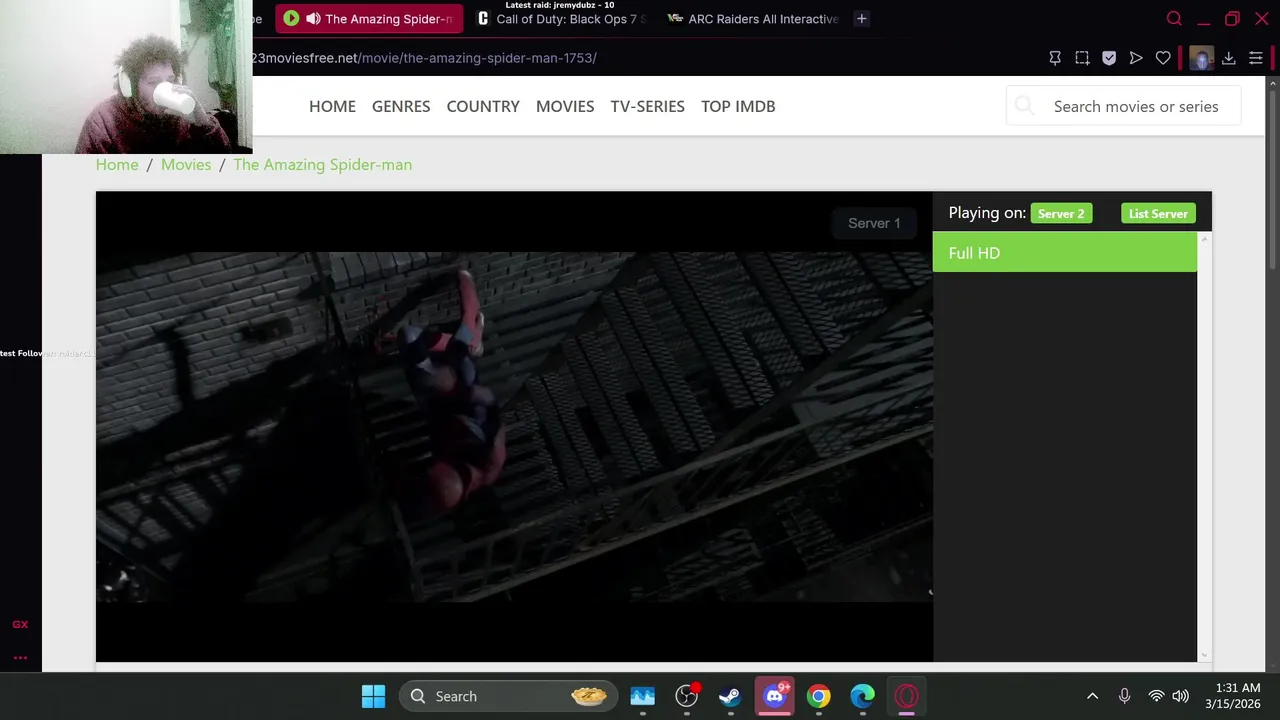Add page to bookmarks with heart icon
Screen dimensions: 1280x720
1163,58
